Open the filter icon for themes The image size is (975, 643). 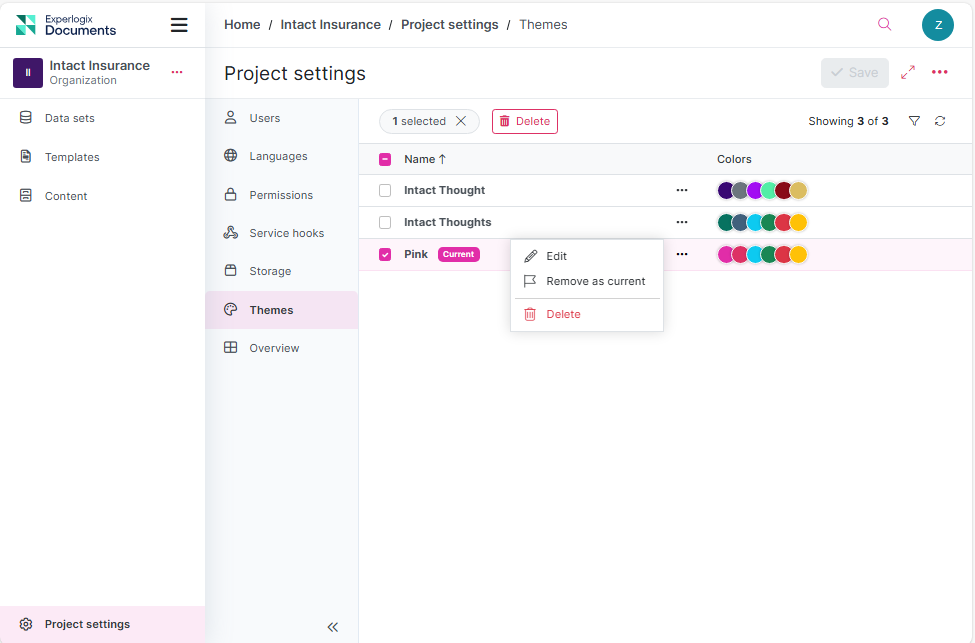coord(914,121)
